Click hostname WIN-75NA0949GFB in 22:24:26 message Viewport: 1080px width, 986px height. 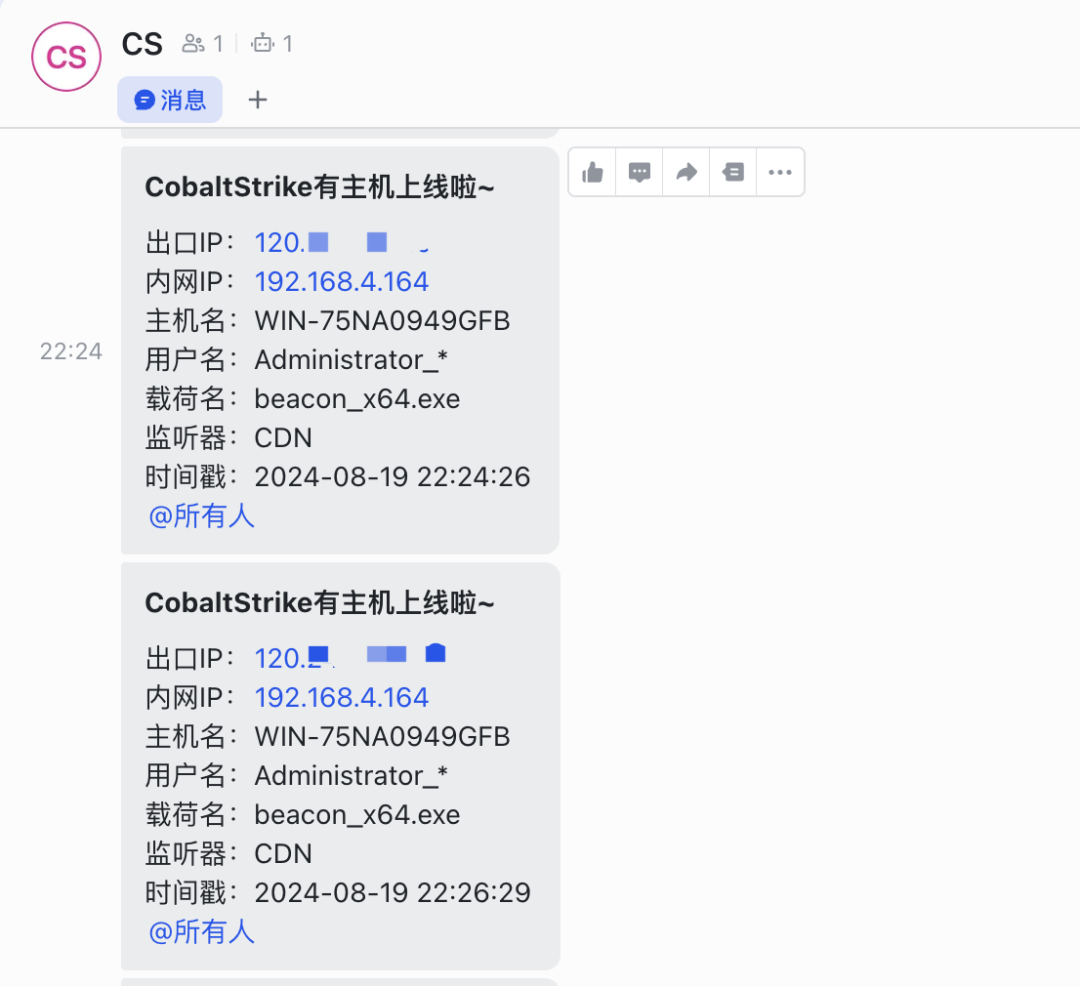[382, 321]
